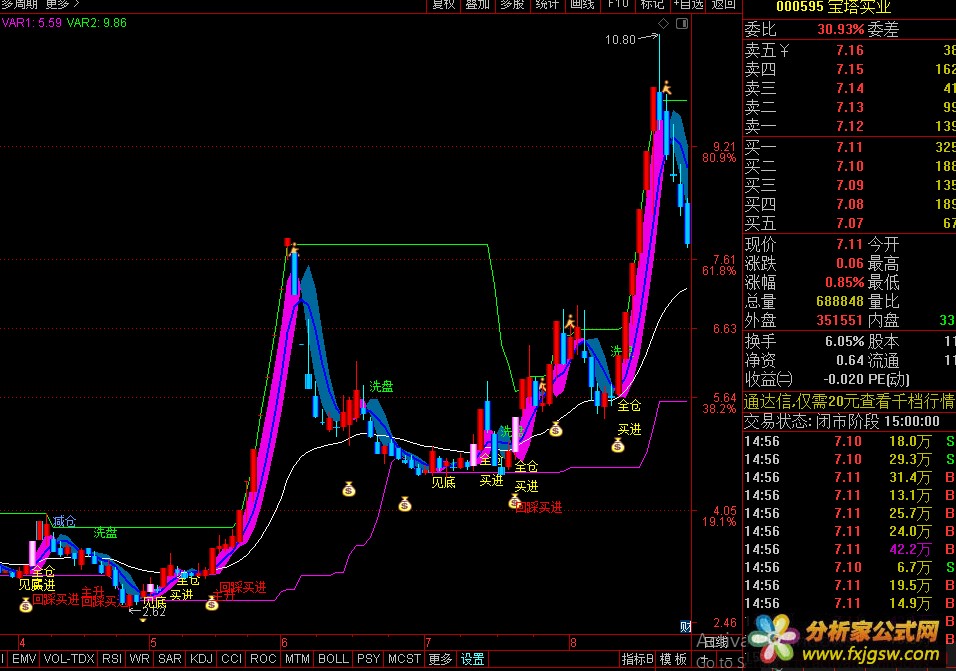Switch to the VOL-TDX indicator tab
The width and height of the screenshot is (956, 671).
tap(69, 659)
